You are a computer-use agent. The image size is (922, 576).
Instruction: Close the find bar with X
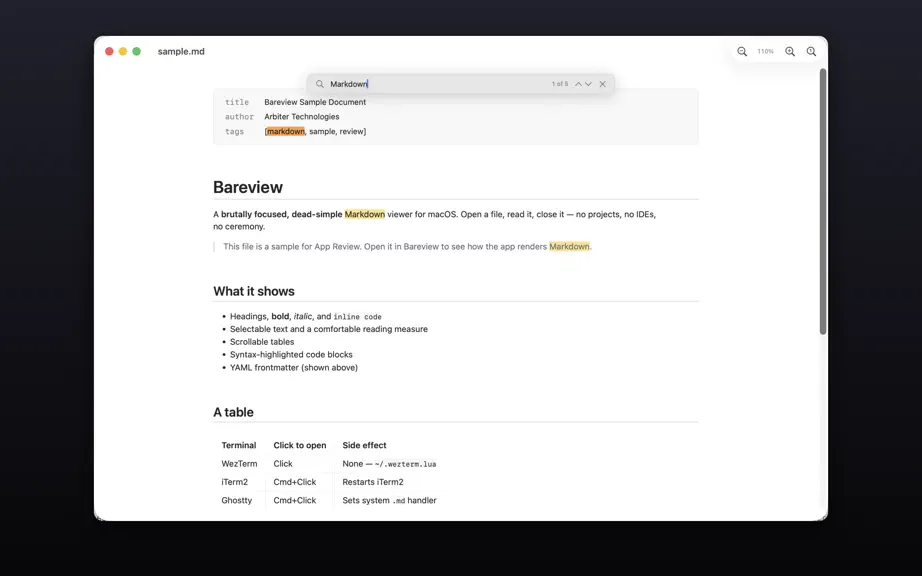602,84
